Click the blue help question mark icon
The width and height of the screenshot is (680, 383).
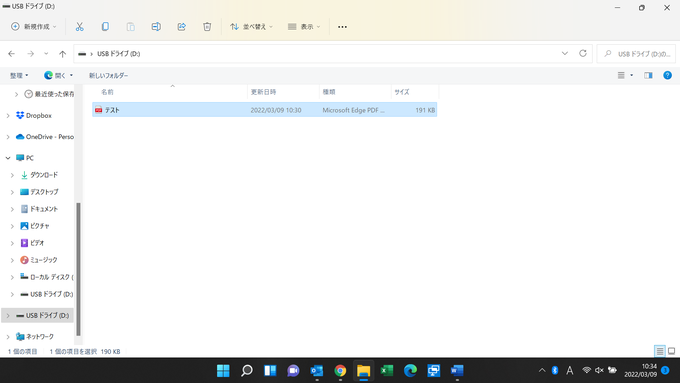(x=667, y=75)
